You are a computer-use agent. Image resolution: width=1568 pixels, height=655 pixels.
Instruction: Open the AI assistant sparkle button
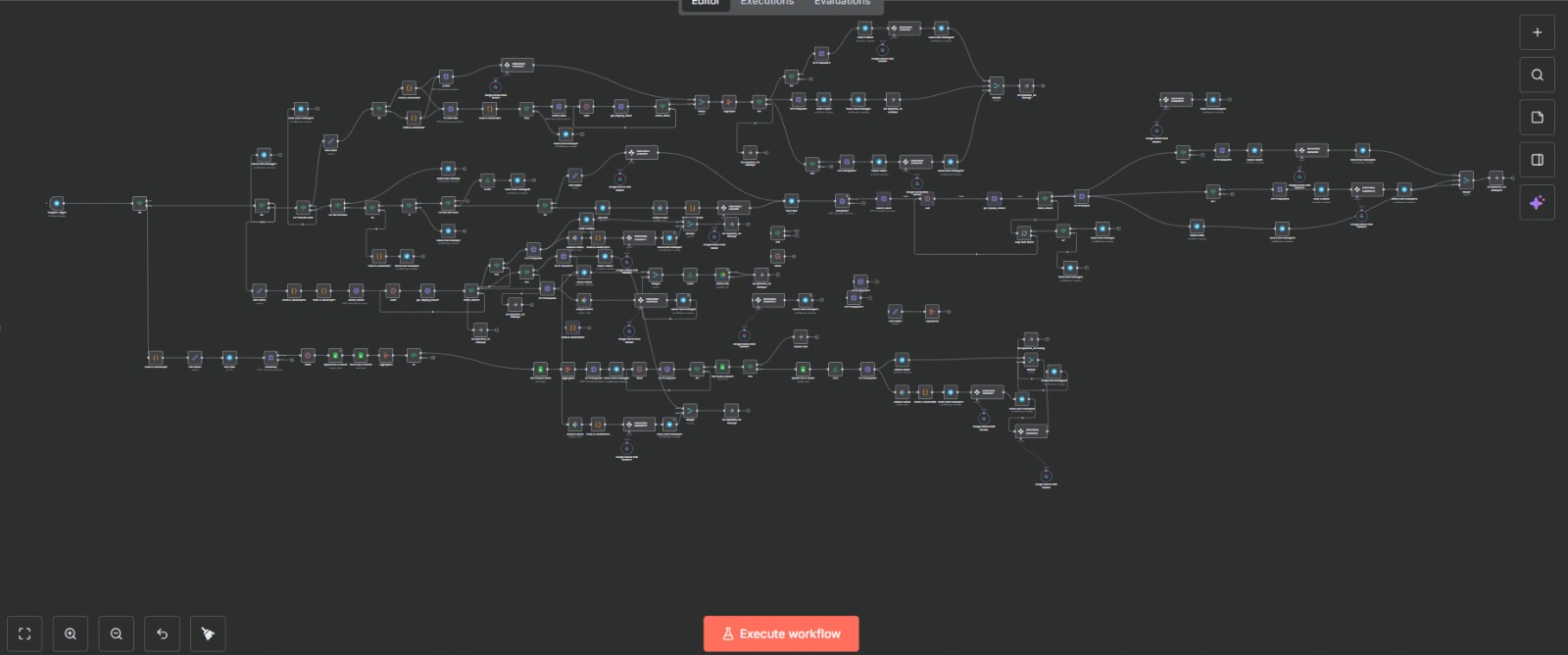pyautogui.click(x=1537, y=203)
